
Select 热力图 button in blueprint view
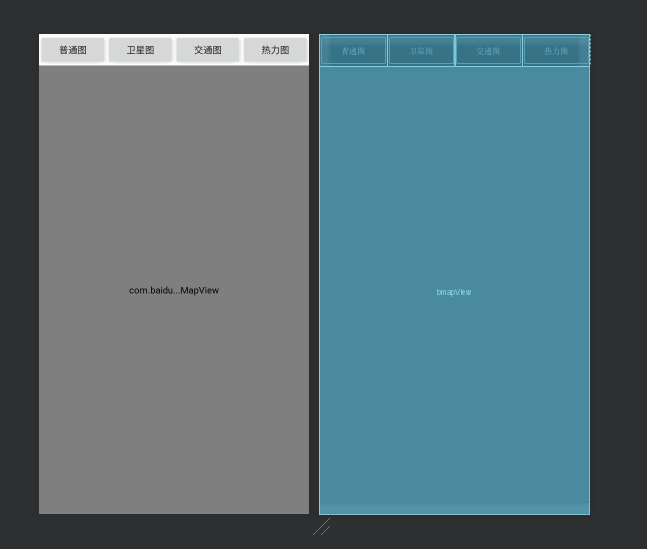[x=556, y=51]
